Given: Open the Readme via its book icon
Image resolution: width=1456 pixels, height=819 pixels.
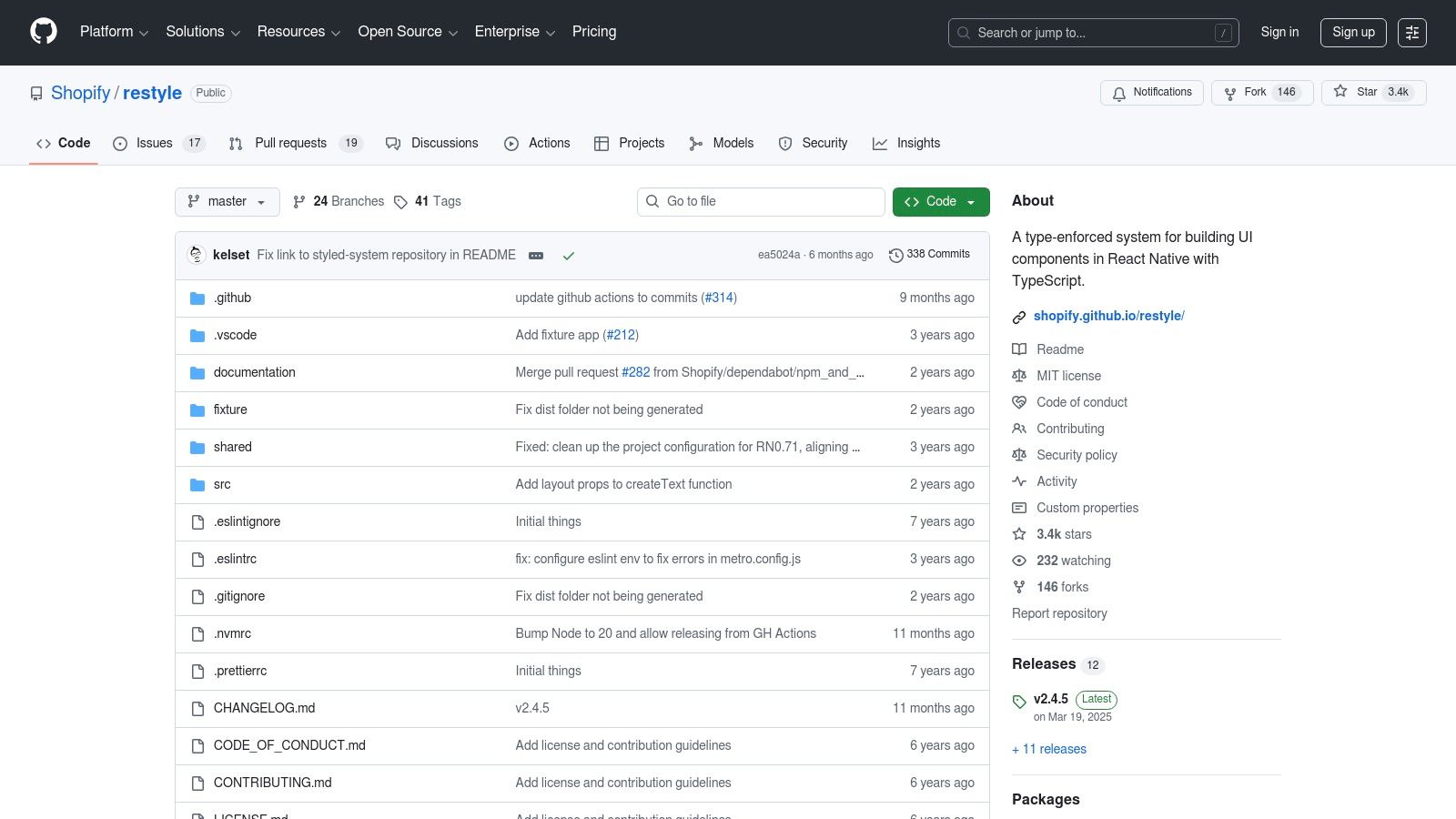Looking at the screenshot, I should [1019, 349].
